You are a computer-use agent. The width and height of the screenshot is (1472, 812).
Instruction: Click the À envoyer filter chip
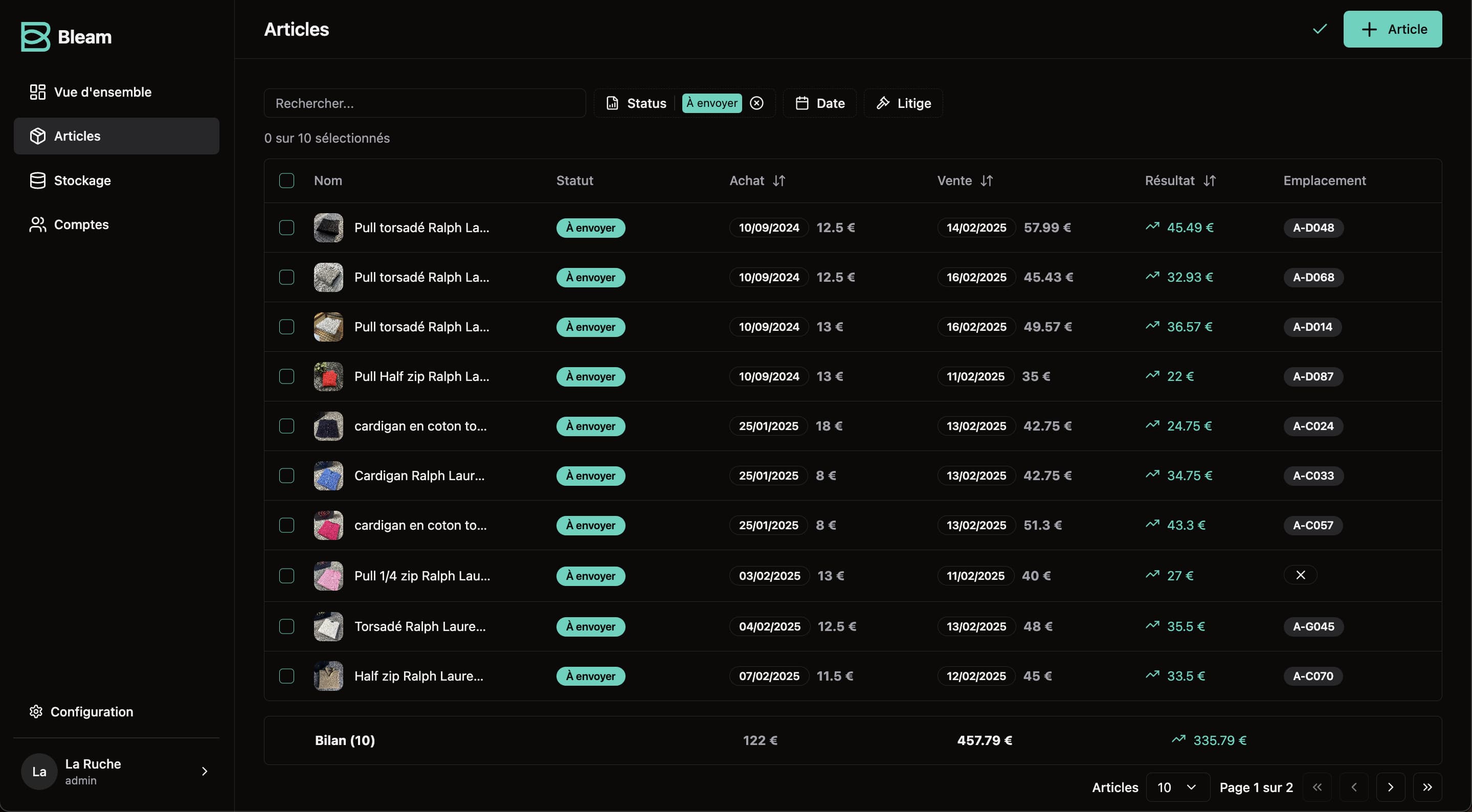click(712, 103)
